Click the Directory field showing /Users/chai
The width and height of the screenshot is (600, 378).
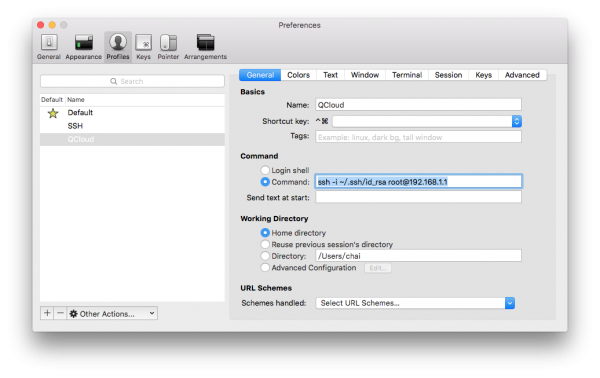[418, 256]
